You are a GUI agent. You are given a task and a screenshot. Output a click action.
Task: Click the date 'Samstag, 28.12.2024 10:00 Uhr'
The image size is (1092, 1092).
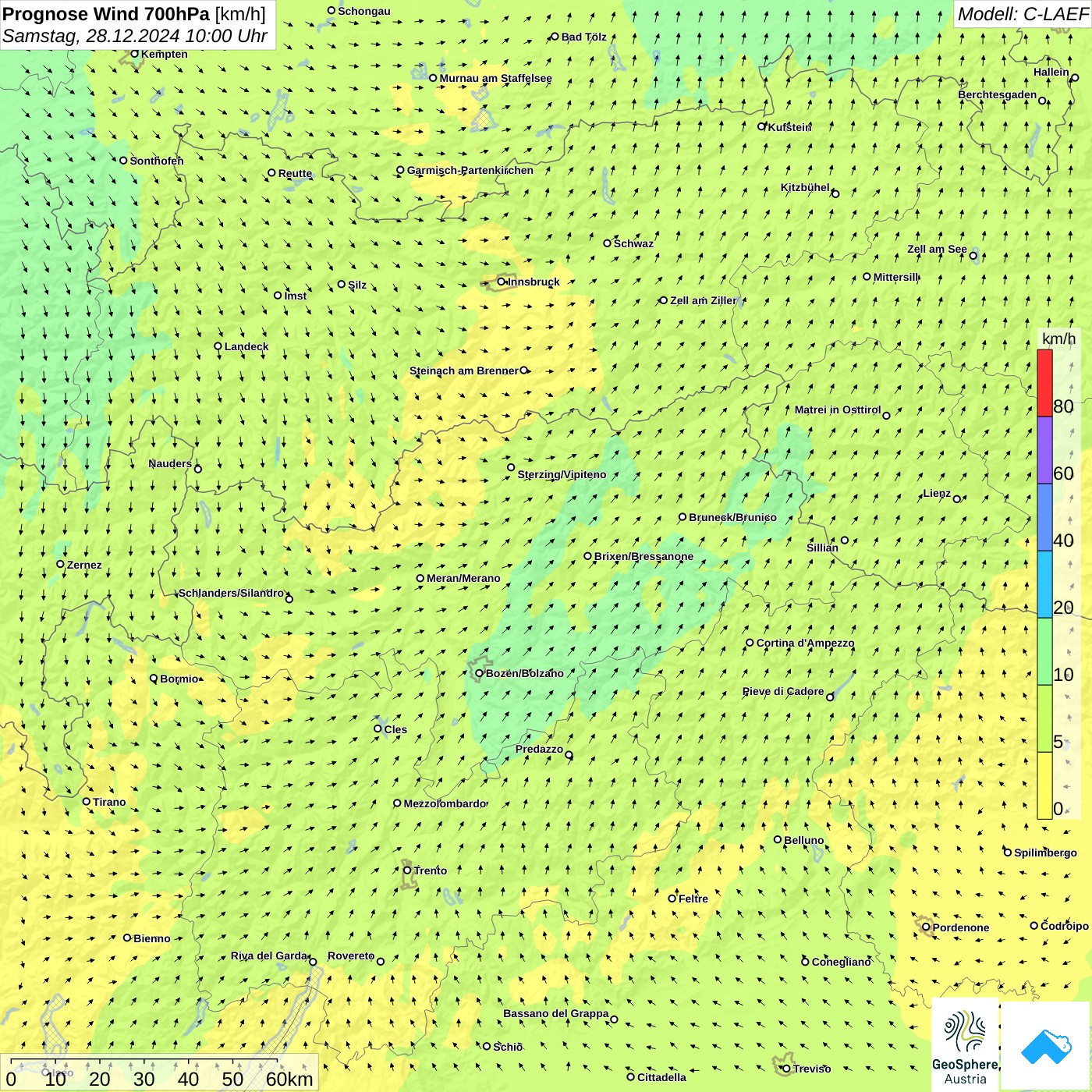coord(135,36)
